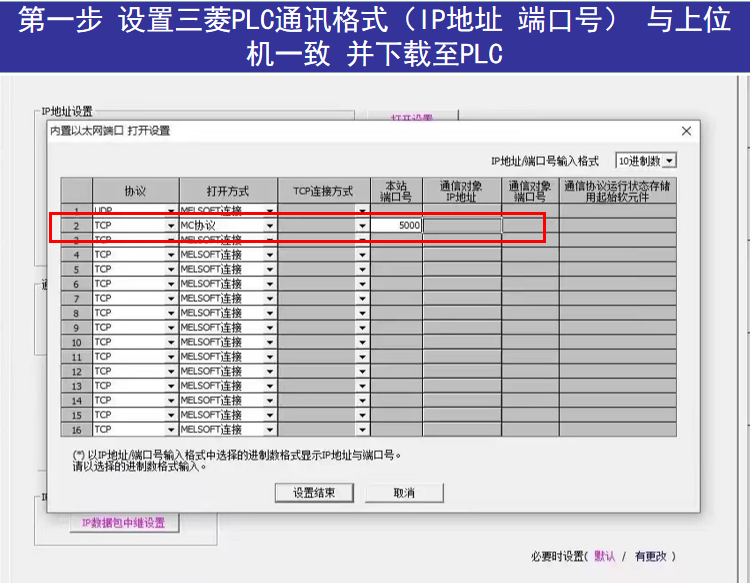Click the 取消 button
This screenshot has height=584, width=750.
404,493
